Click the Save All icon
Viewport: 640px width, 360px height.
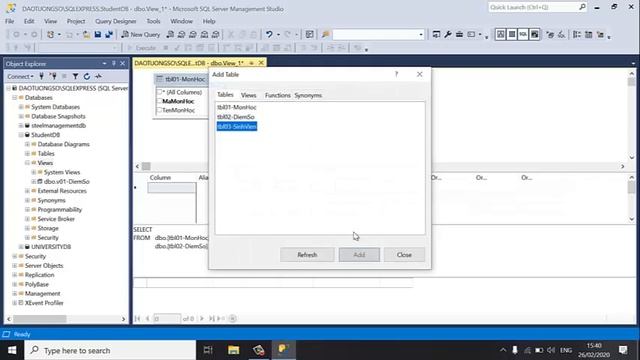(x=109, y=35)
